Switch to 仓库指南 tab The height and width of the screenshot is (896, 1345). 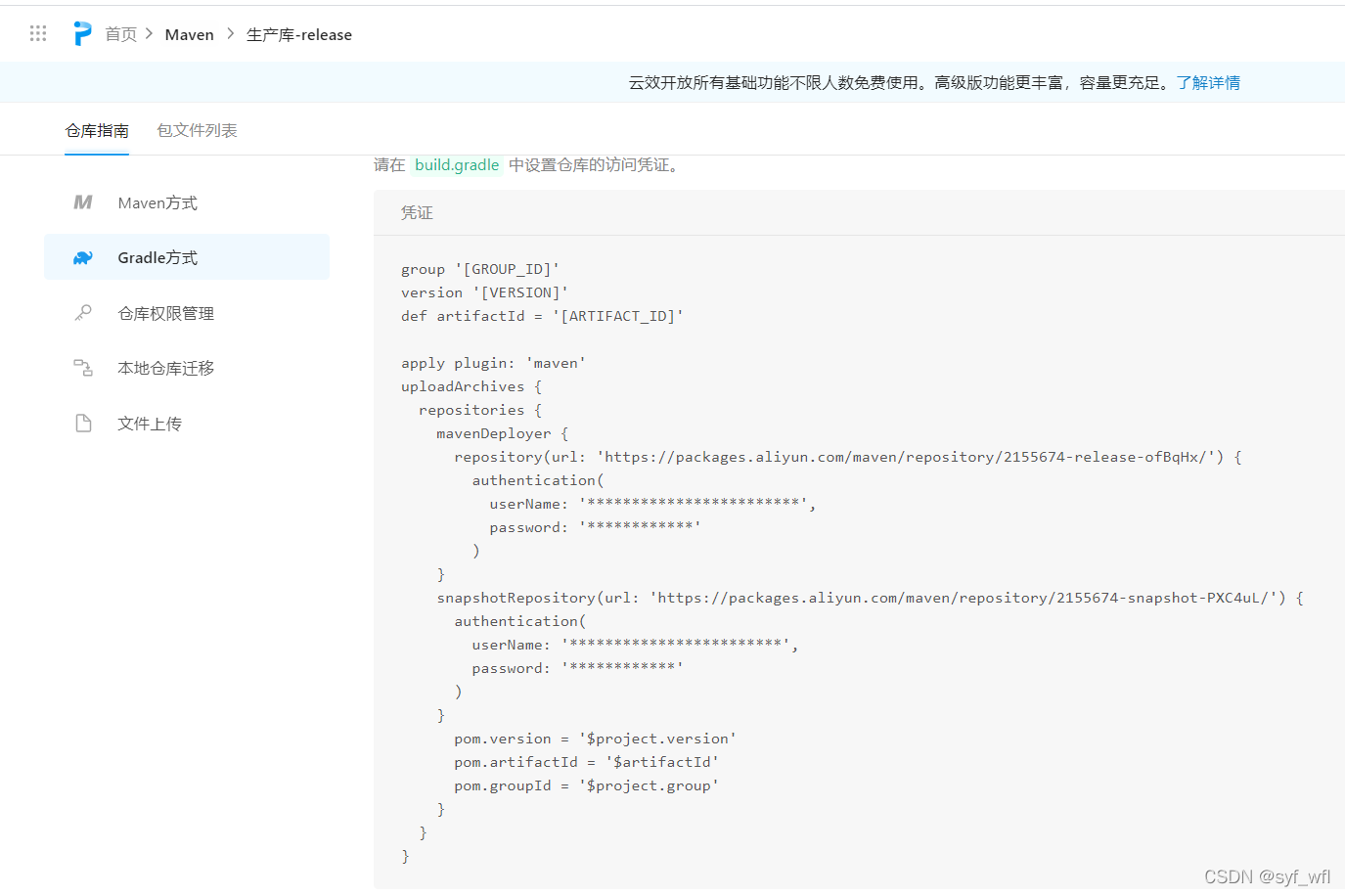click(x=97, y=131)
